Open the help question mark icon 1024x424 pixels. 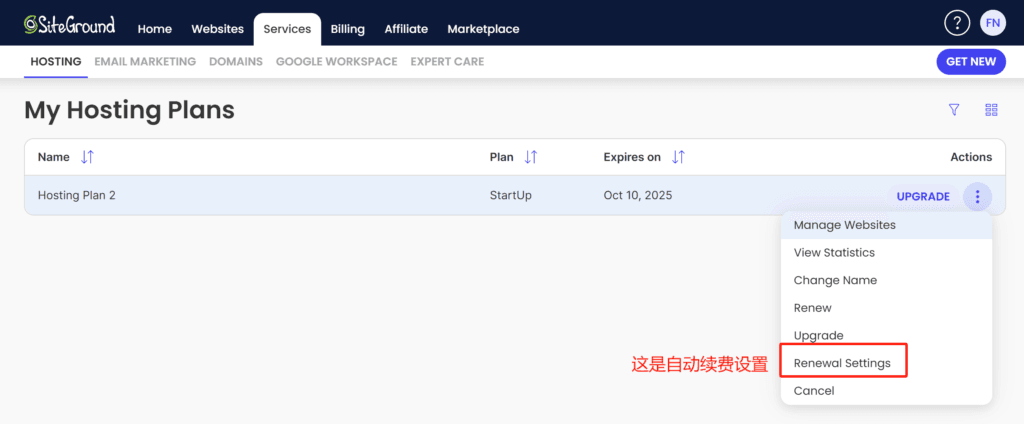[957, 23]
